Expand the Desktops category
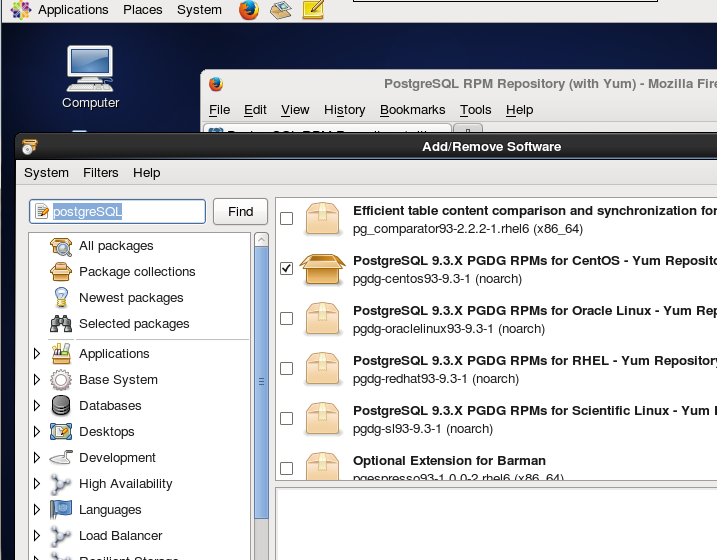Screen dimensions: 717x560 (x=37, y=432)
